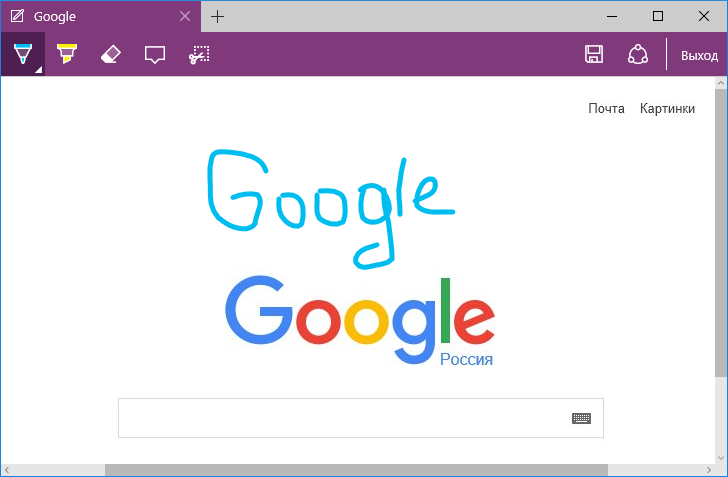This screenshot has width=728, height=477.
Task: Click the scroll up arrow
Action: [x=721, y=83]
